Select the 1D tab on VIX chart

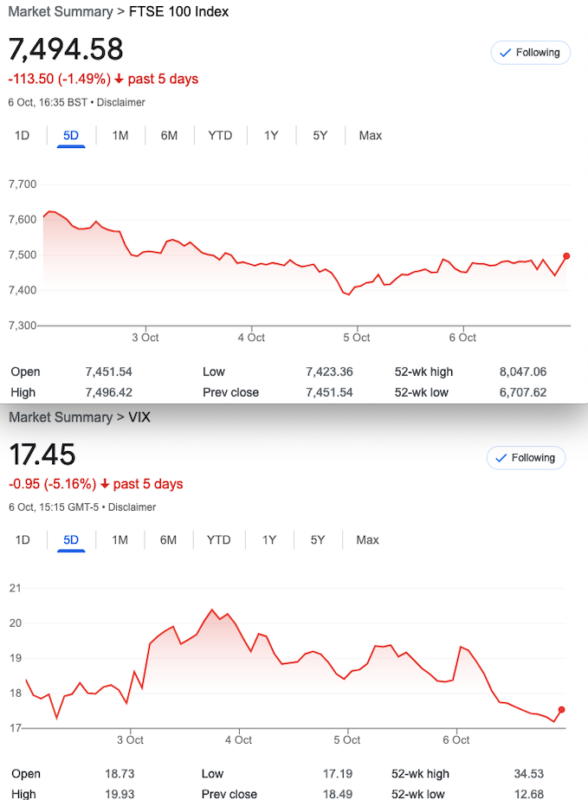click(22, 540)
